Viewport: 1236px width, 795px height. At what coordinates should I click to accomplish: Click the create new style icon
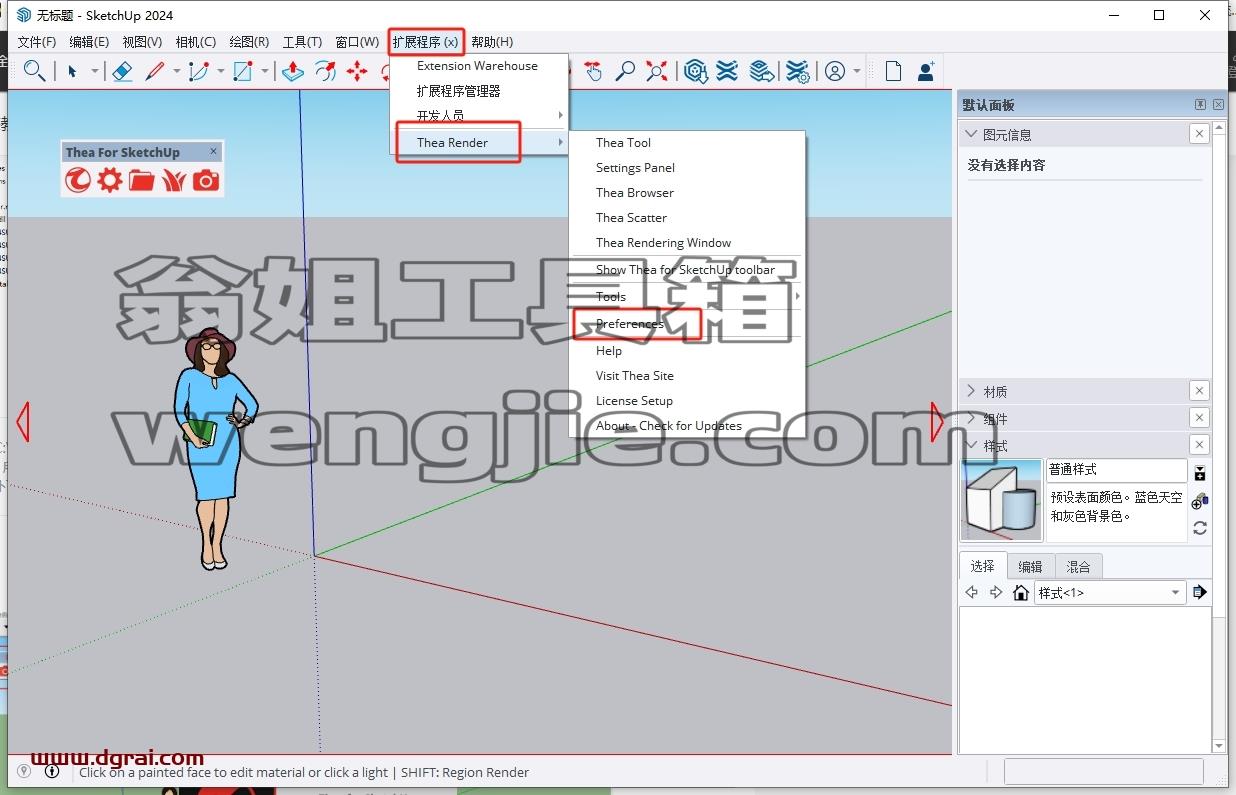pos(1200,501)
